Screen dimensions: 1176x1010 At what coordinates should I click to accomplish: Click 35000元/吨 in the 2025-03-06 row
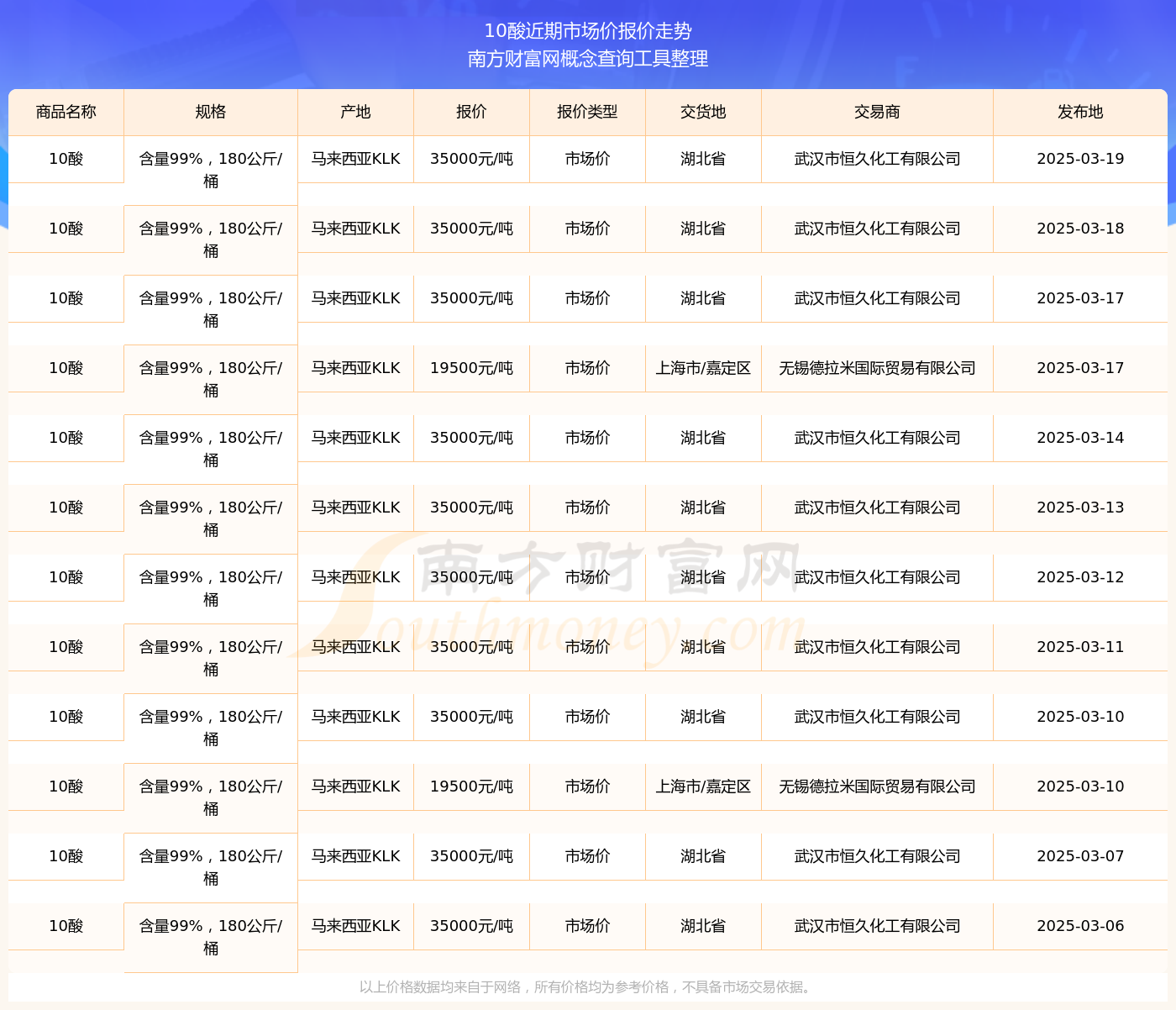coord(471,926)
